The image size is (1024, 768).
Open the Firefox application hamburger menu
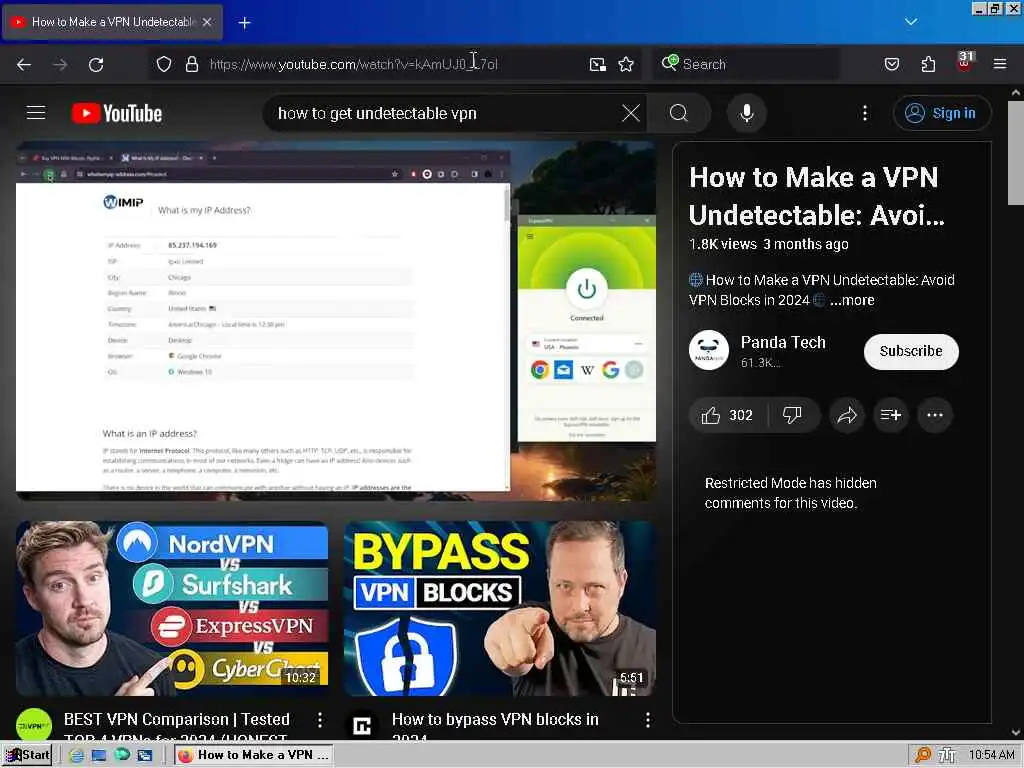coord(1000,64)
